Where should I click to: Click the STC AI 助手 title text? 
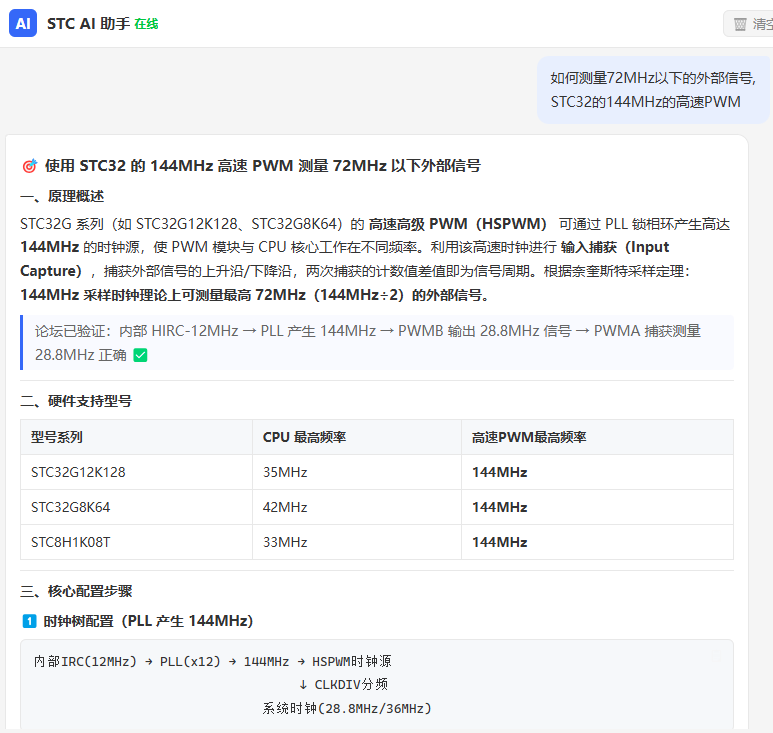coord(88,24)
